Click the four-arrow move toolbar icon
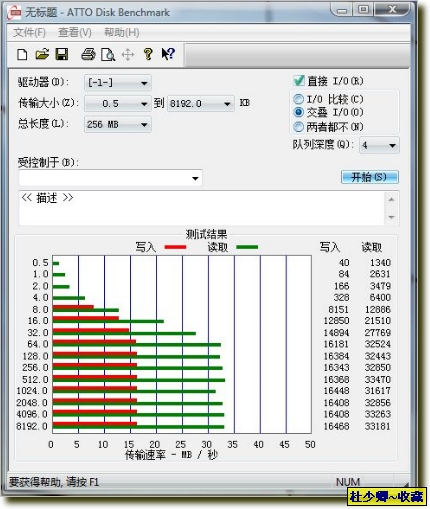 tap(128, 54)
